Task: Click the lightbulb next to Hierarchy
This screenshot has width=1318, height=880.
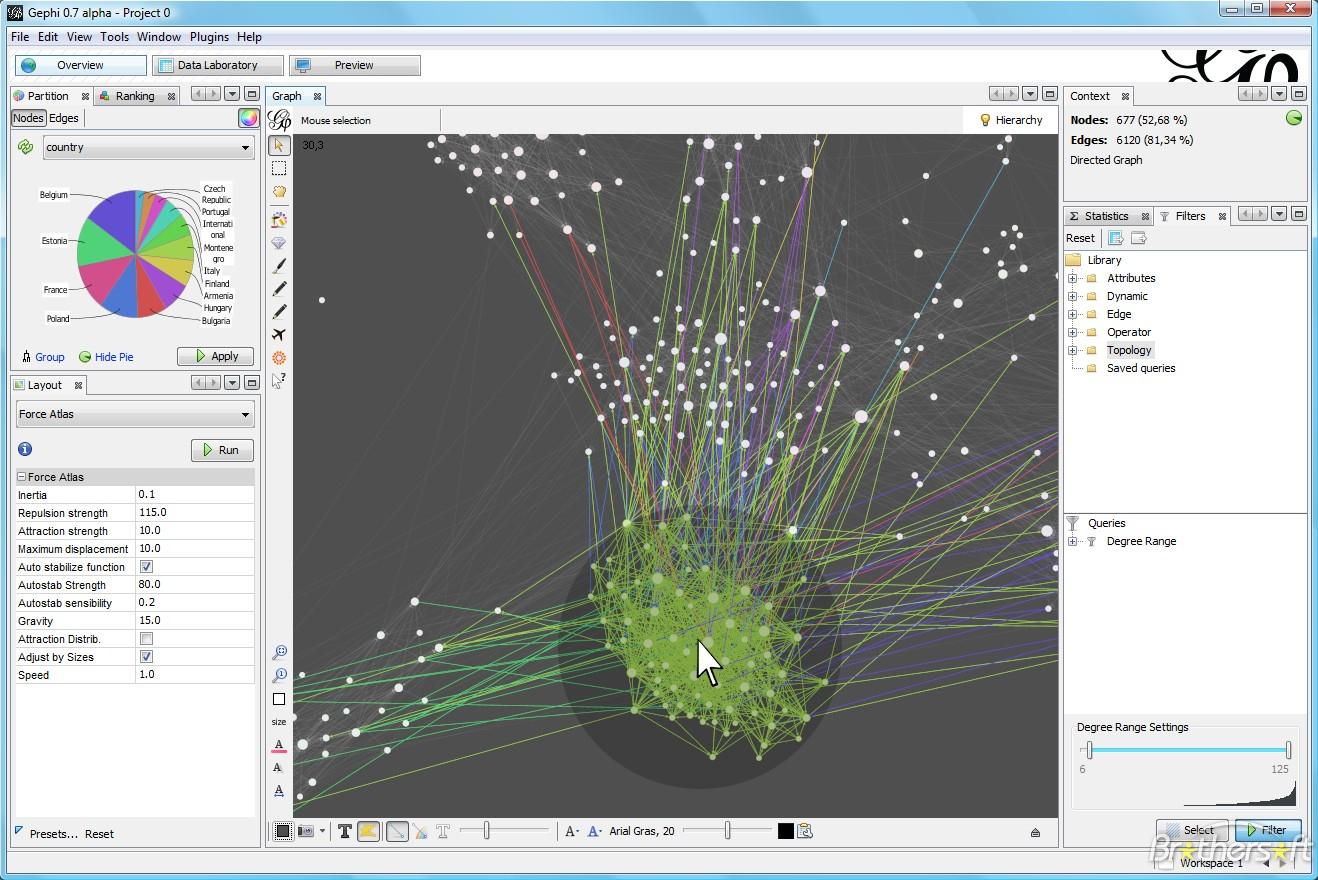Action: point(985,120)
